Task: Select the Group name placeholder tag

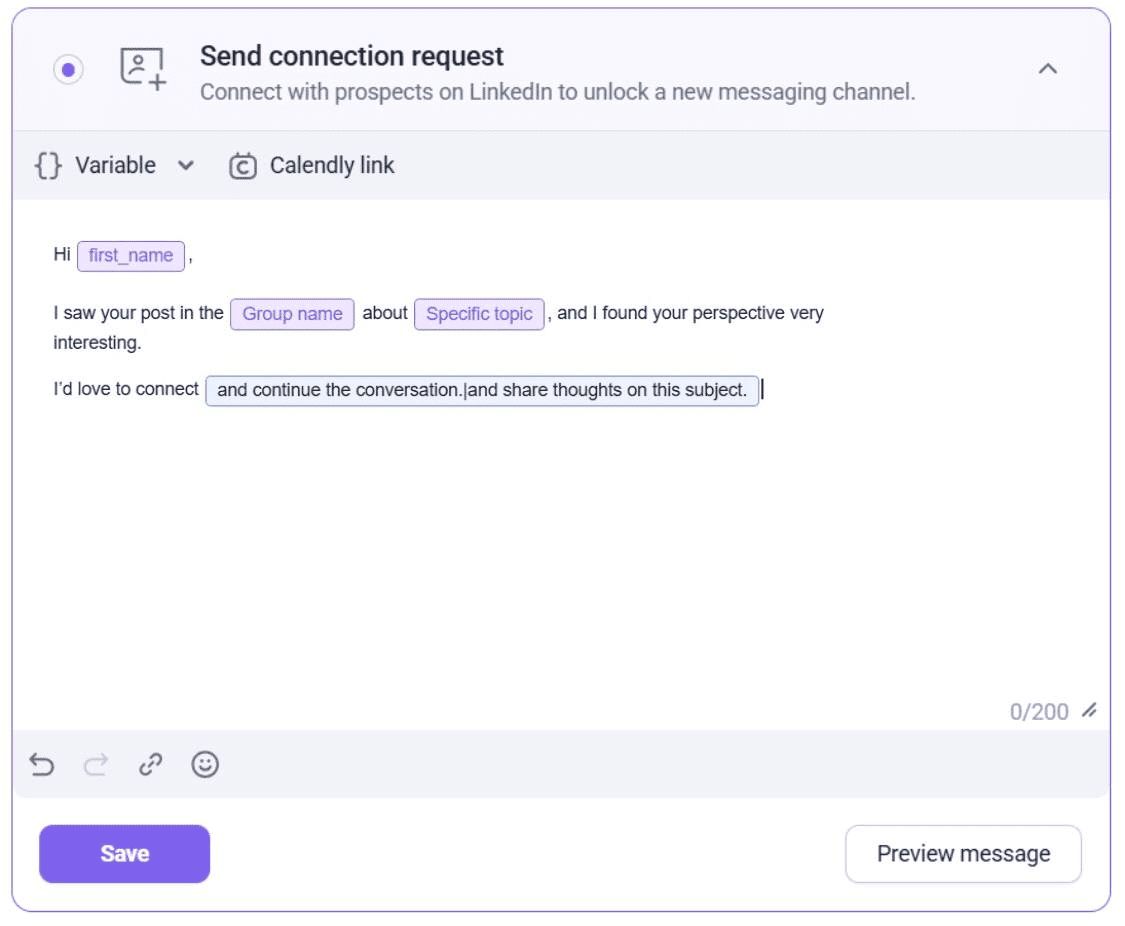Action: point(292,314)
